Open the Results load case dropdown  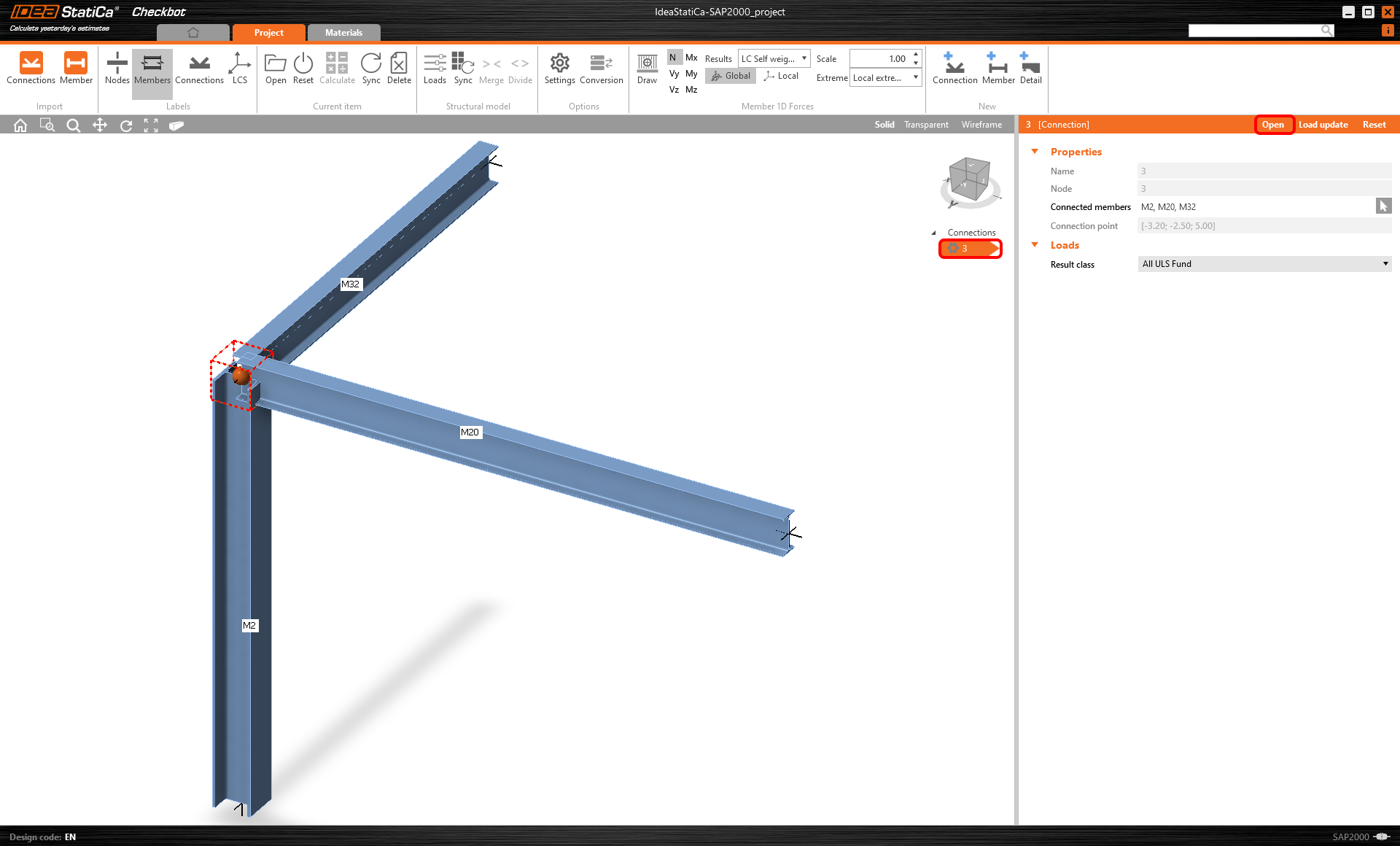pos(774,58)
